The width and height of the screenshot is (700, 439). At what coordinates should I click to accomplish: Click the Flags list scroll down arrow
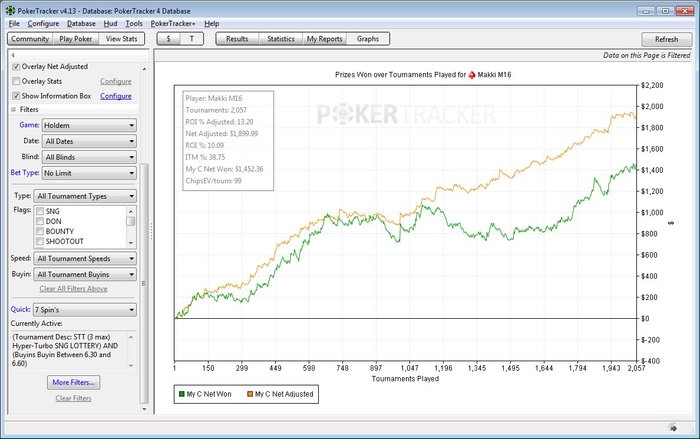pos(130,243)
